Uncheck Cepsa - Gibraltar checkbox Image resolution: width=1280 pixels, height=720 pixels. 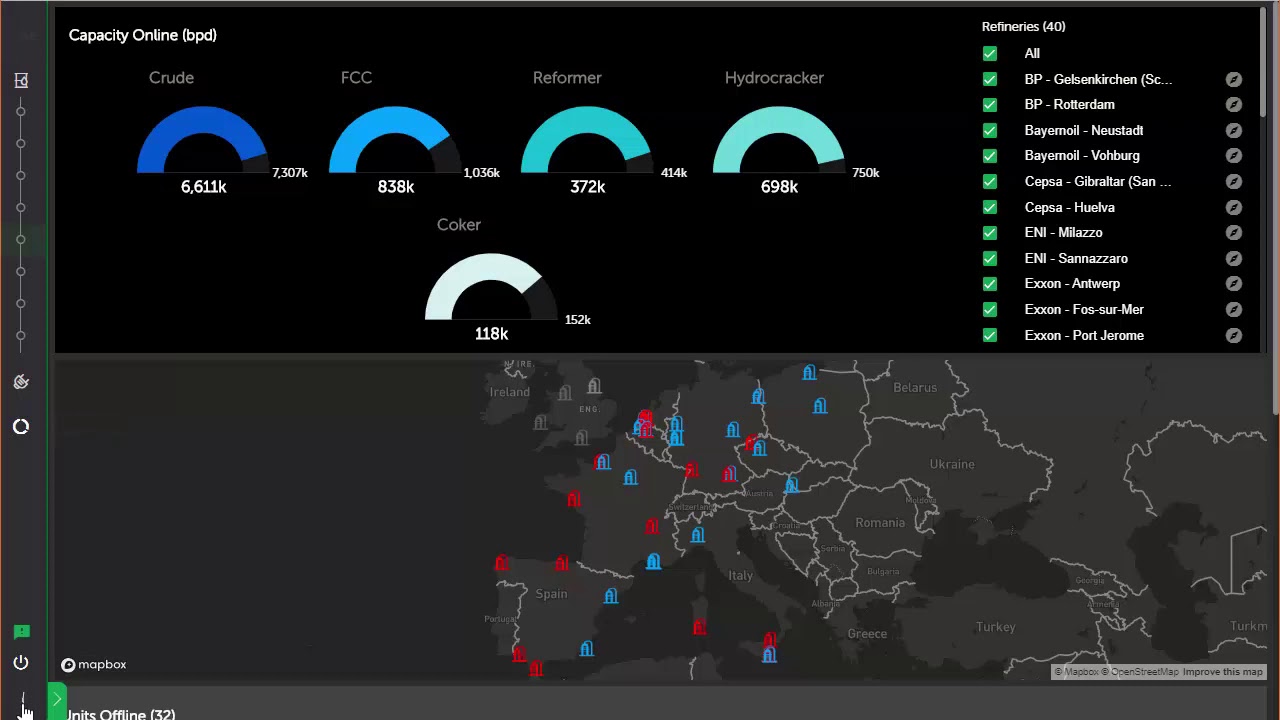pos(990,181)
